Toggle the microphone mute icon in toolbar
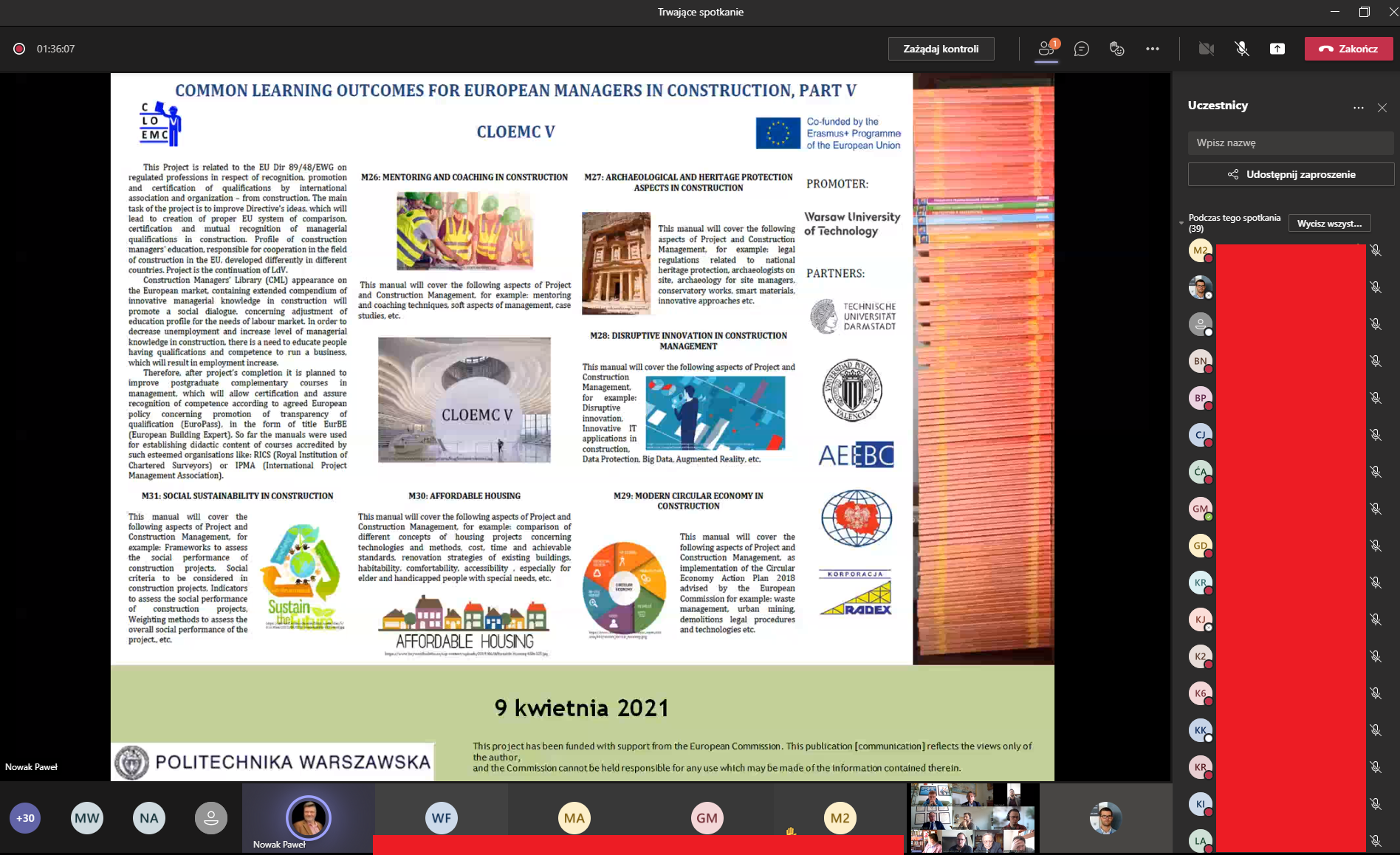This screenshot has width=1400, height=855. coord(1242,49)
